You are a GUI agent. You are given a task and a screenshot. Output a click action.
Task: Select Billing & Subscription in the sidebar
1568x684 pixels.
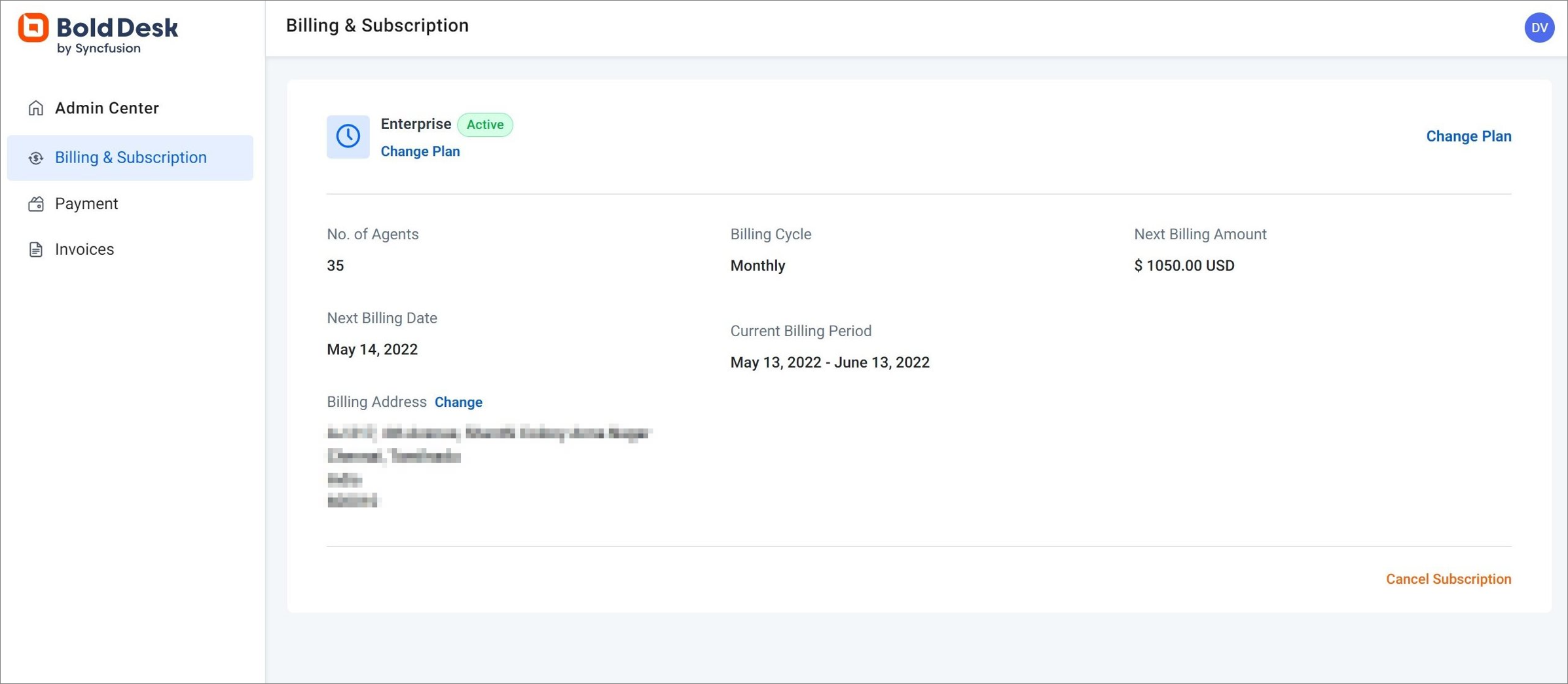pyautogui.click(x=130, y=158)
